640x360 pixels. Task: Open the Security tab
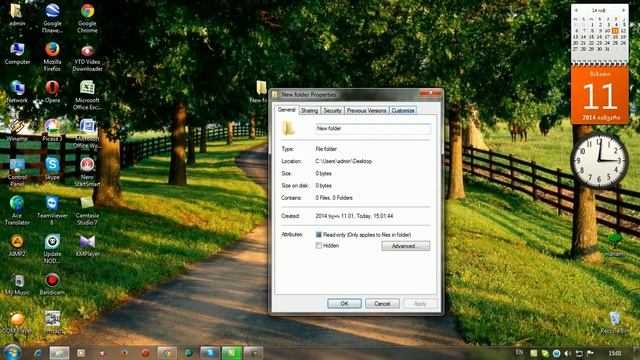332,111
